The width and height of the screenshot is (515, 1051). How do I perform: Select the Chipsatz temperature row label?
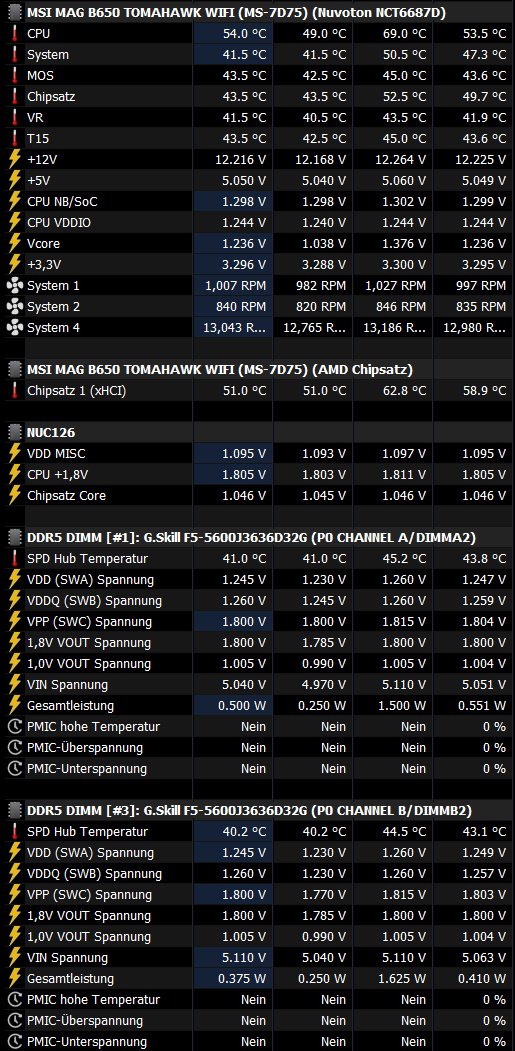pyautogui.click(x=52, y=97)
